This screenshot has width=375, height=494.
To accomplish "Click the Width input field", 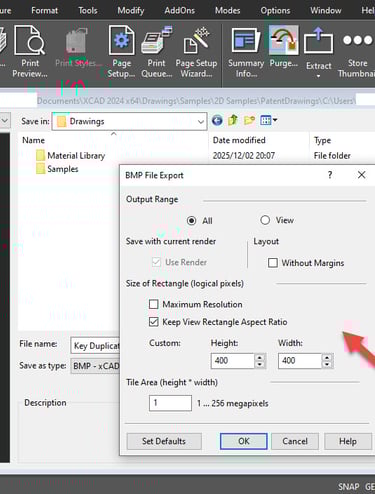I will coord(300,361).
